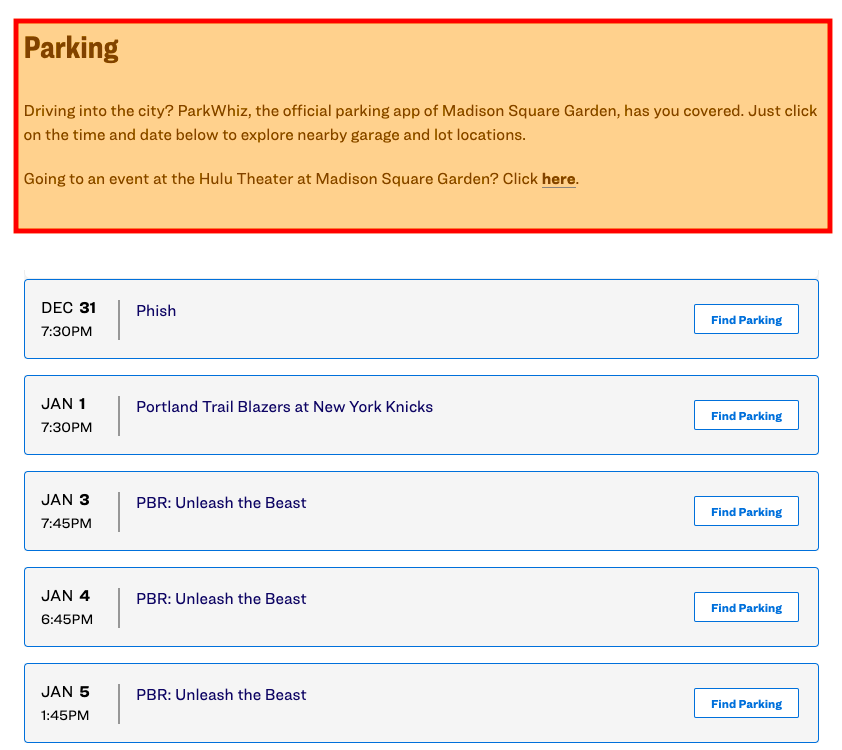Viewport: 842px width, 750px height.
Task: Click the 1:45PM time text
Action: point(65,716)
